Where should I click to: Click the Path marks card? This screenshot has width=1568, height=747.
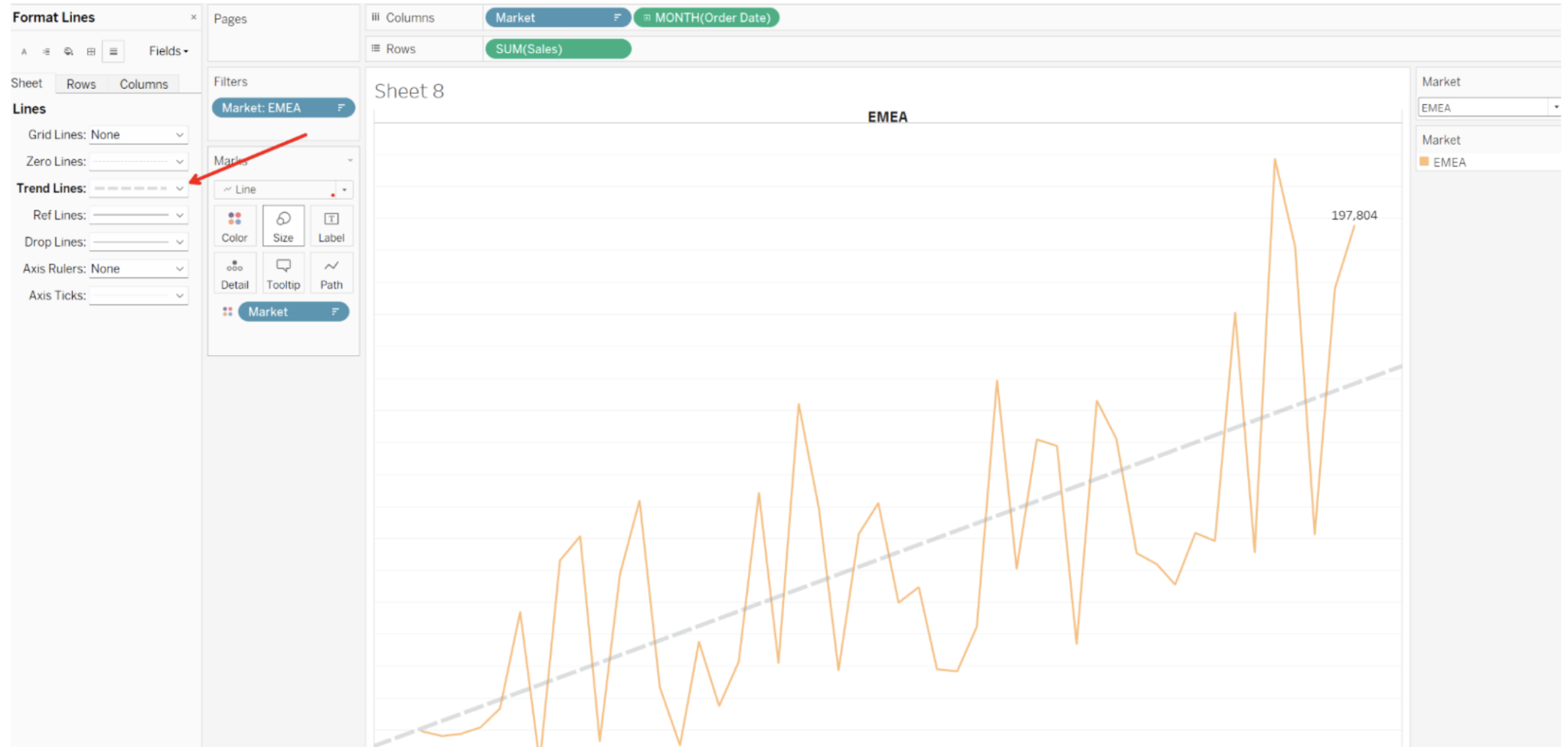click(x=332, y=274)
